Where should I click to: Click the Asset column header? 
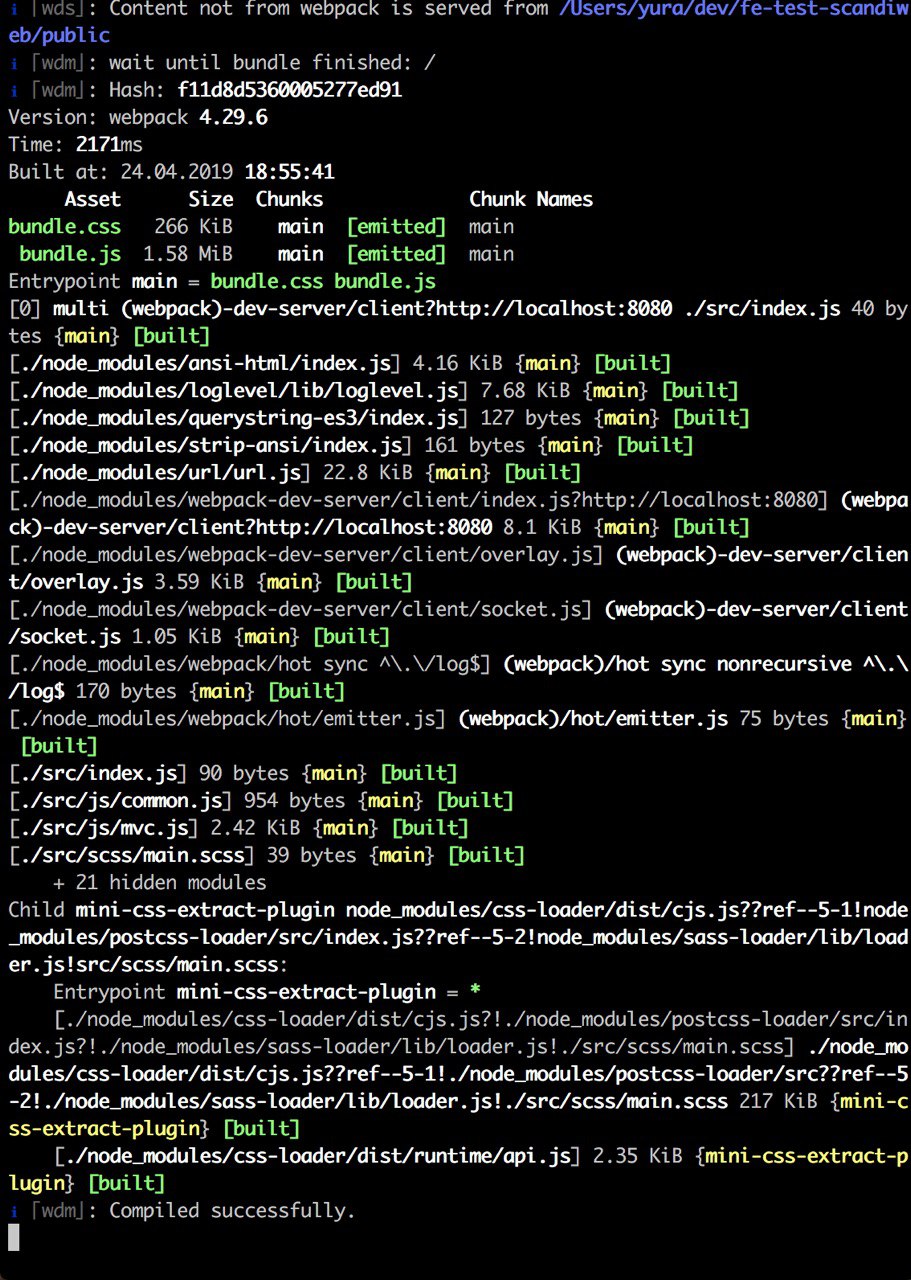(92, 199)
